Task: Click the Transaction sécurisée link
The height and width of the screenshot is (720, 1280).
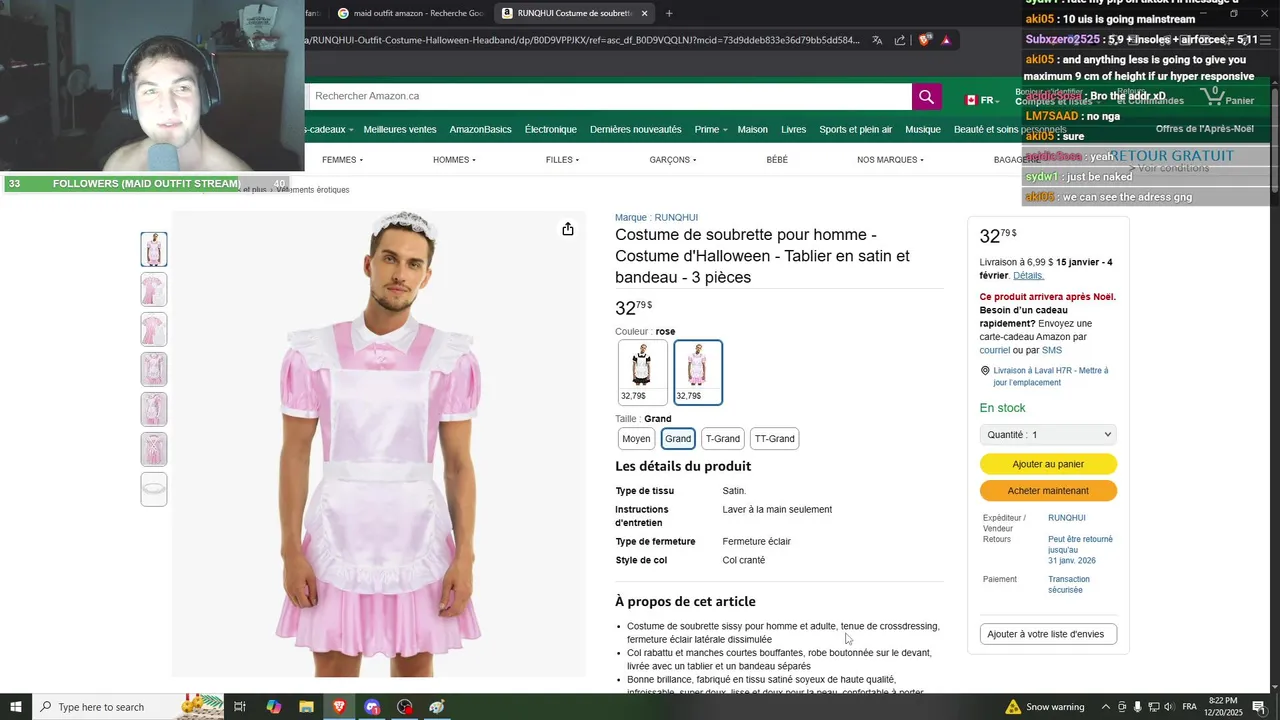Action: pyautogui.click(x=1069, y=584)
